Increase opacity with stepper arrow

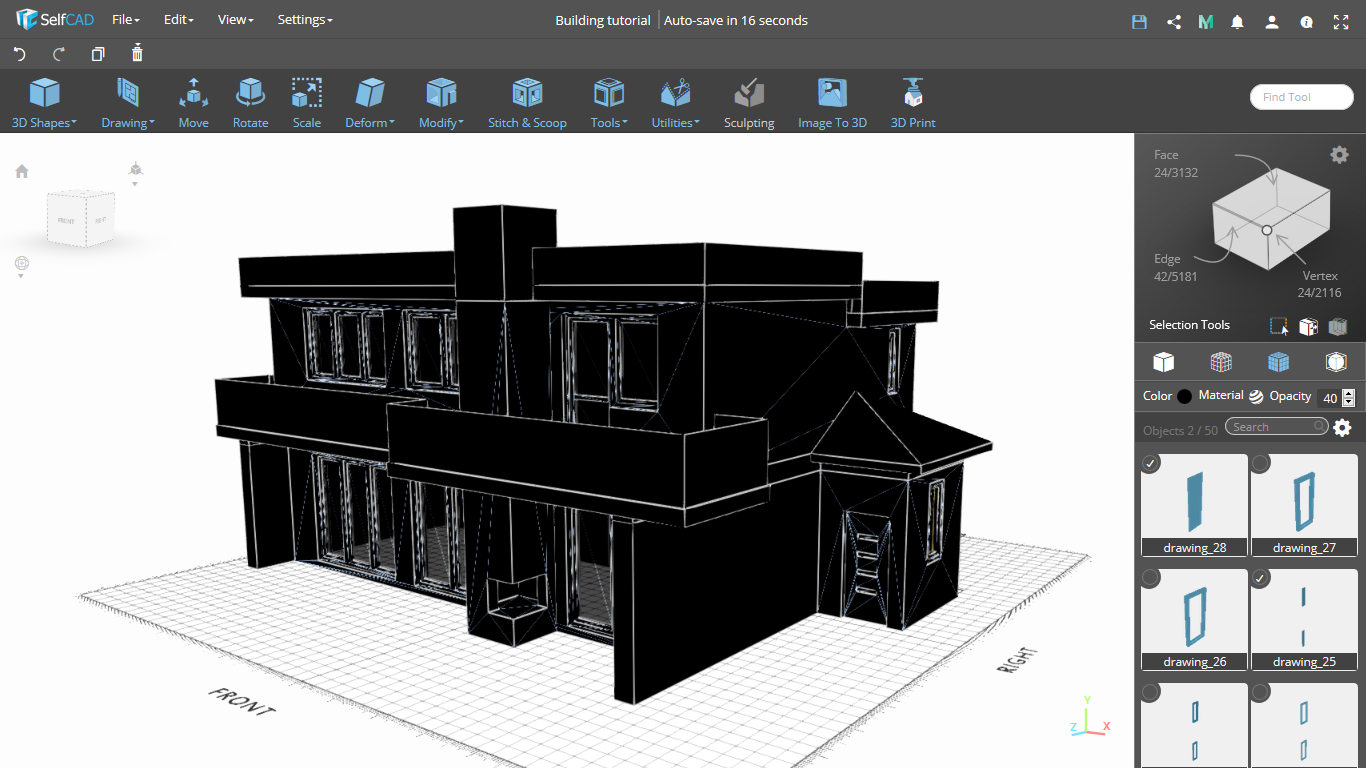pyautogui.click(x=1349, y=393)
